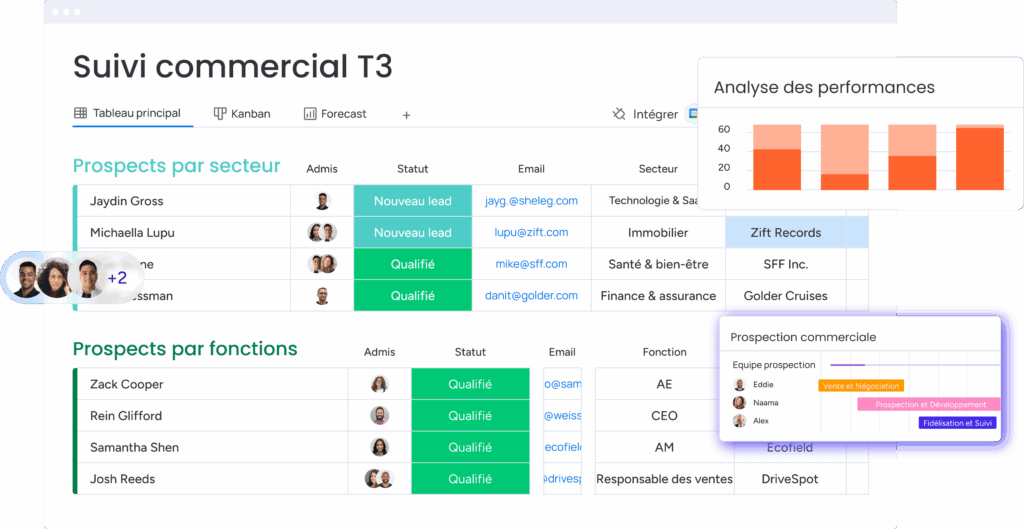Screen dimensions: 1024x529
Task: Click the Intégrer plug icon
Action: tap(618, 114)
